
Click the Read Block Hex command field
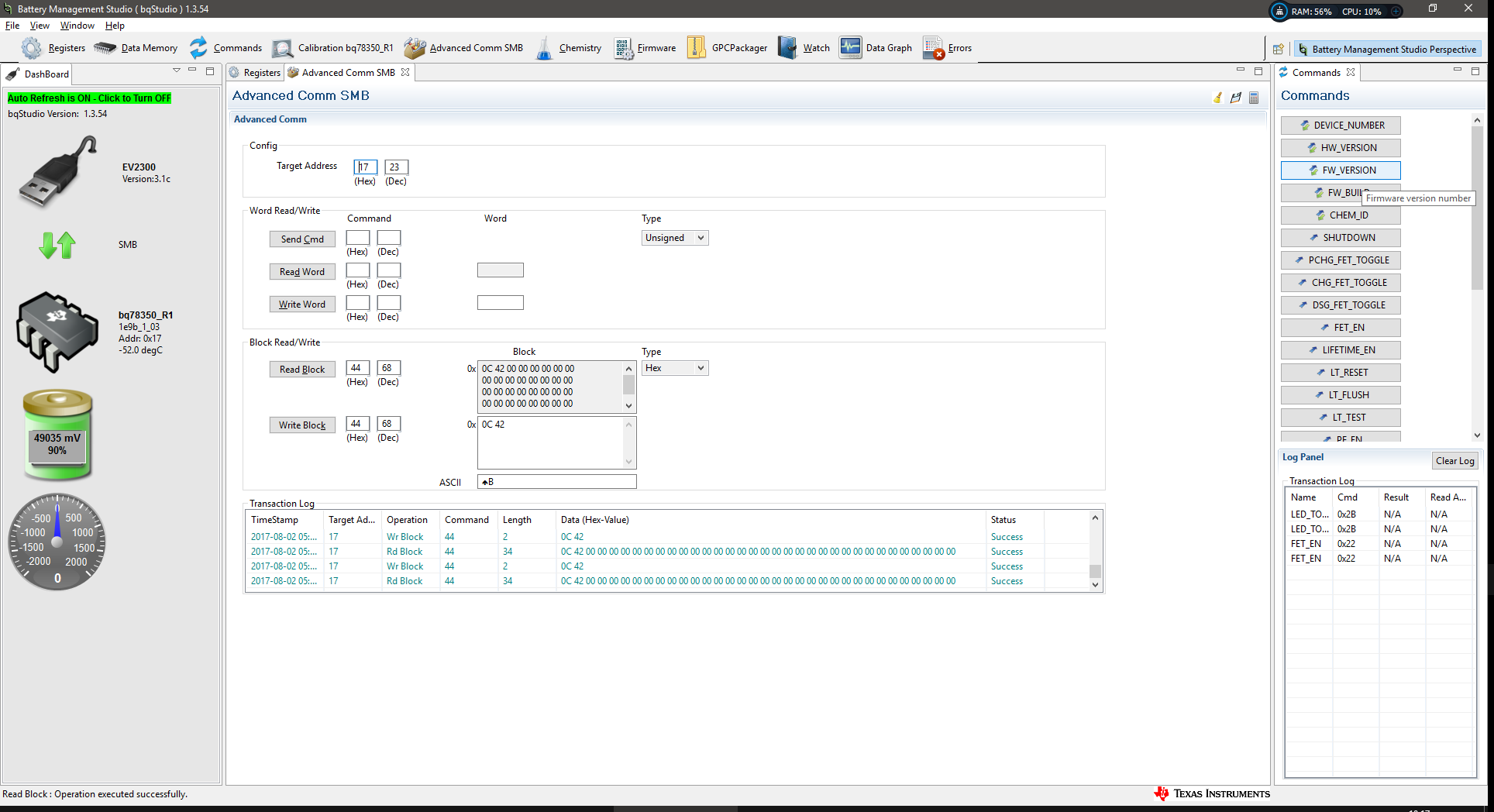click(357, 368)
